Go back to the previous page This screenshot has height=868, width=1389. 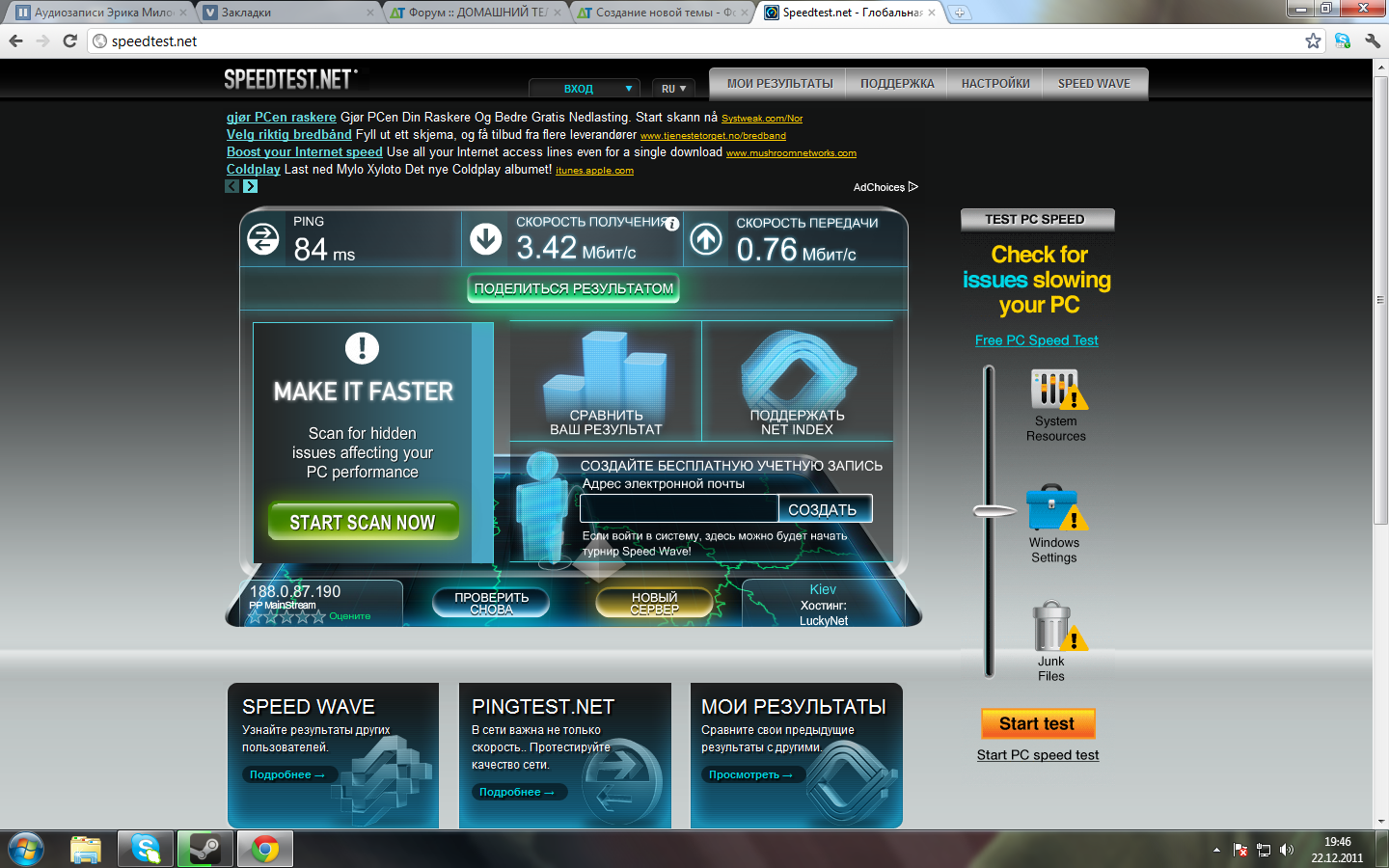click(x=15, y=41)
